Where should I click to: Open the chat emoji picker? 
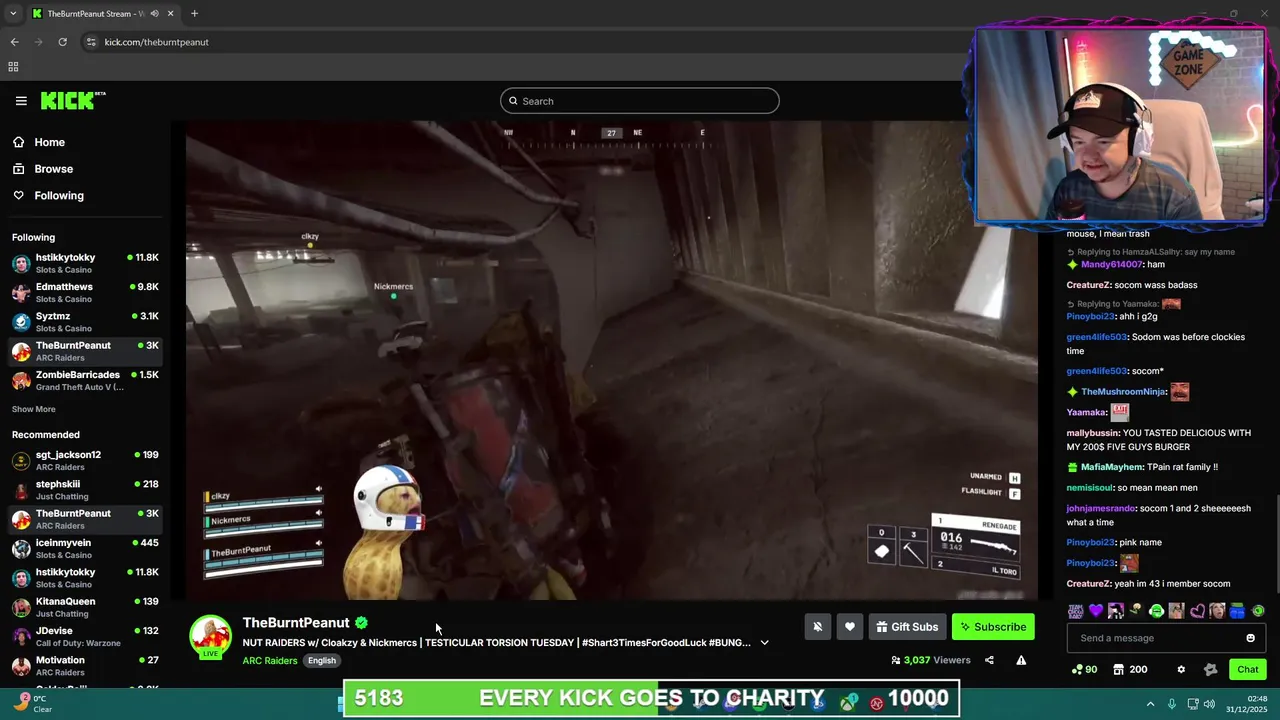click(1250, 638)
